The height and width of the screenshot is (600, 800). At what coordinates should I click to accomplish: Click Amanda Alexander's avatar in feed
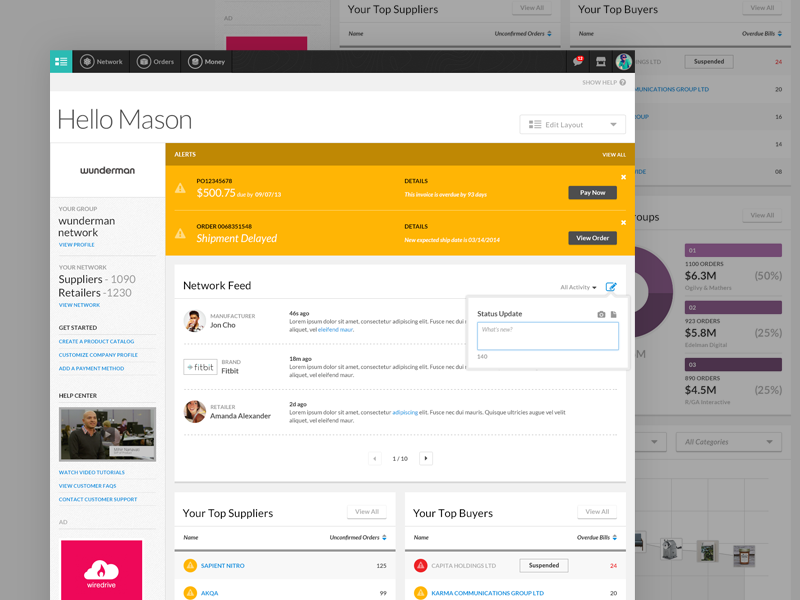point(194,412)
